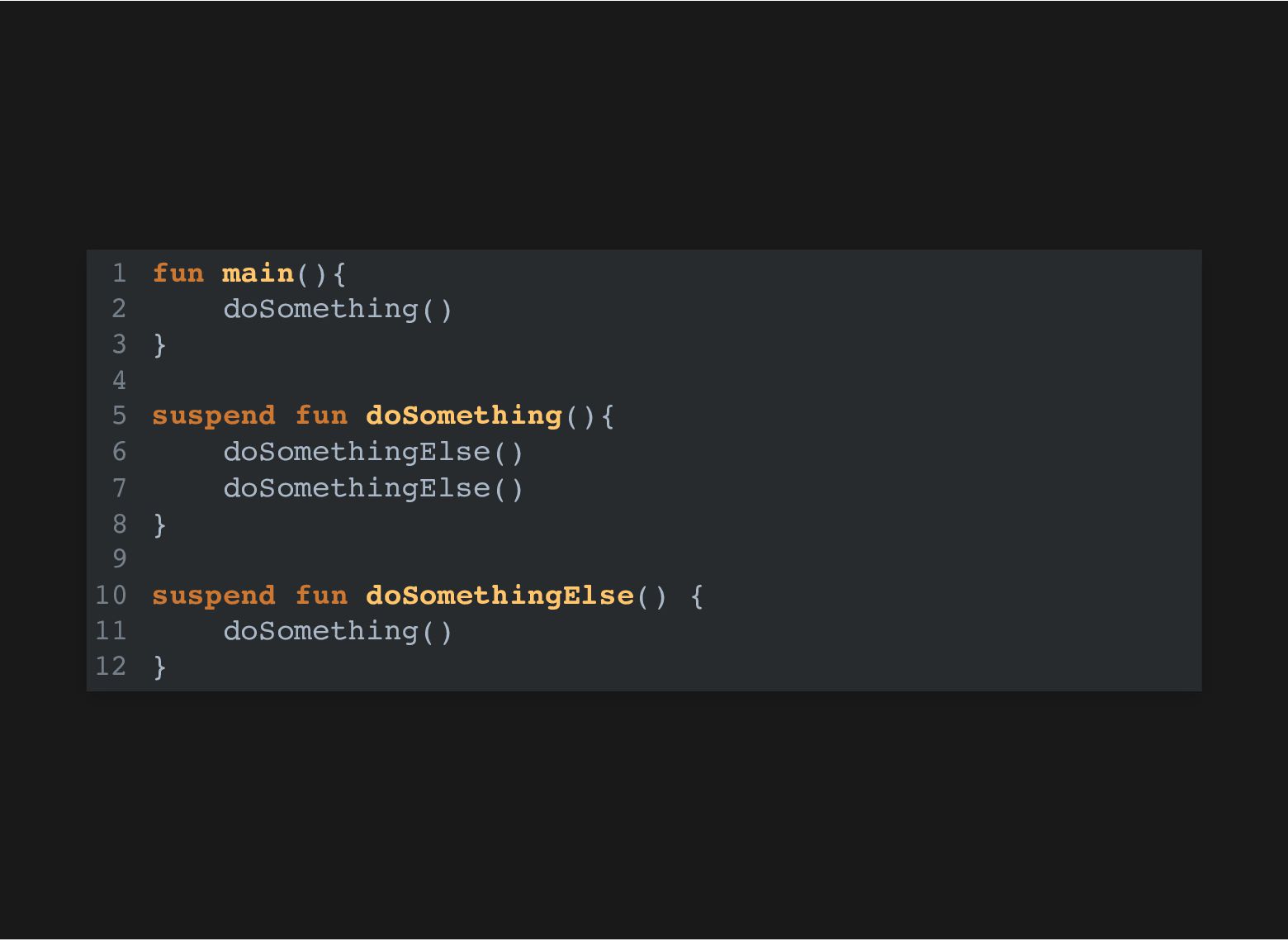Image resolution: width=1288 pixels, height=940 pixels.
Task: Click the doSomething() call on line 11
Action: (339, 631)
